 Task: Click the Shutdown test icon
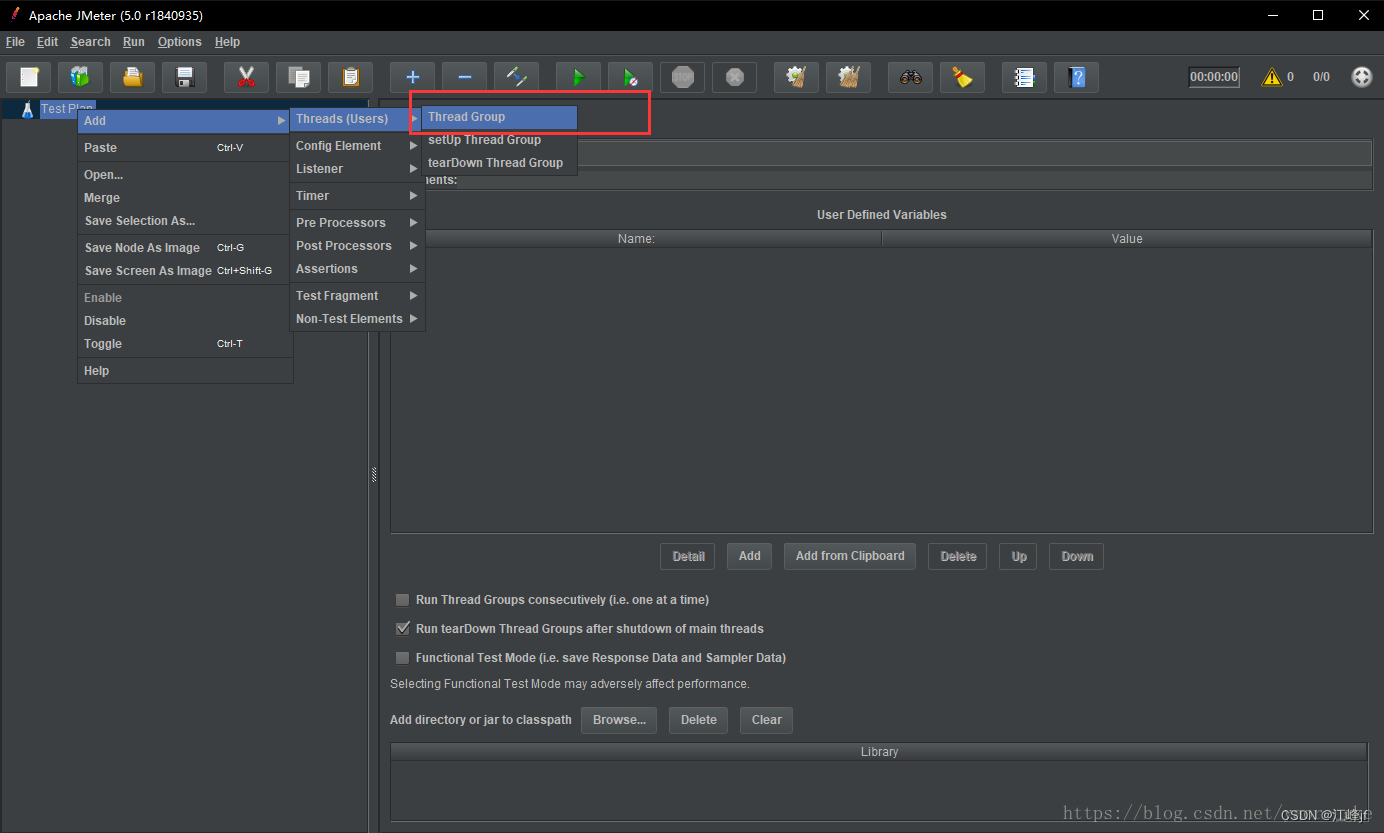734,77
